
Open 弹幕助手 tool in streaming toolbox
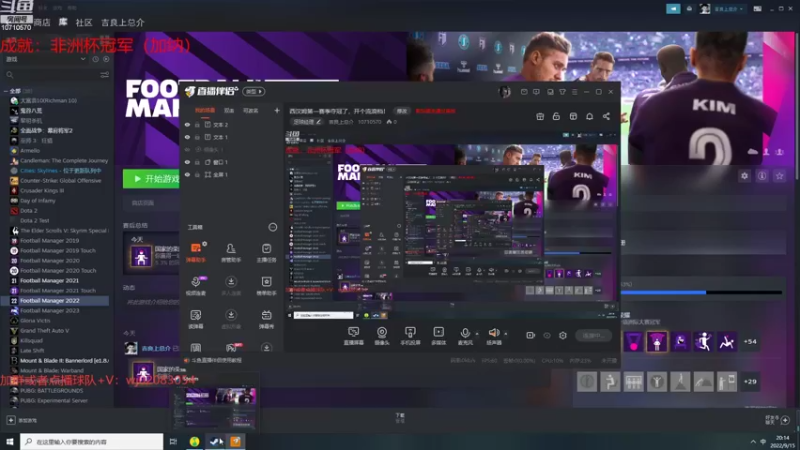click(196, 253)
